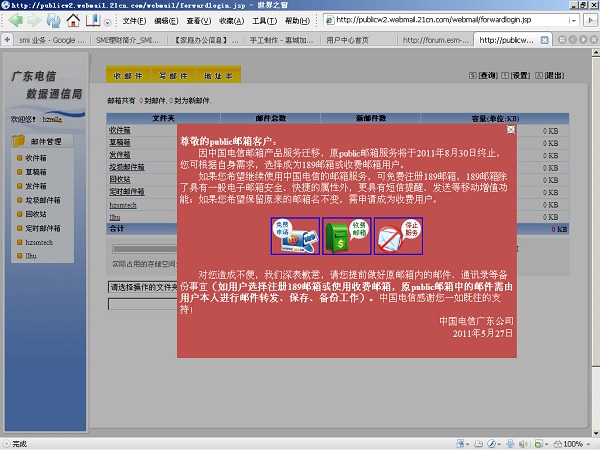
Task: Expand the address bar history dropdown
Action: click(573, 20)
